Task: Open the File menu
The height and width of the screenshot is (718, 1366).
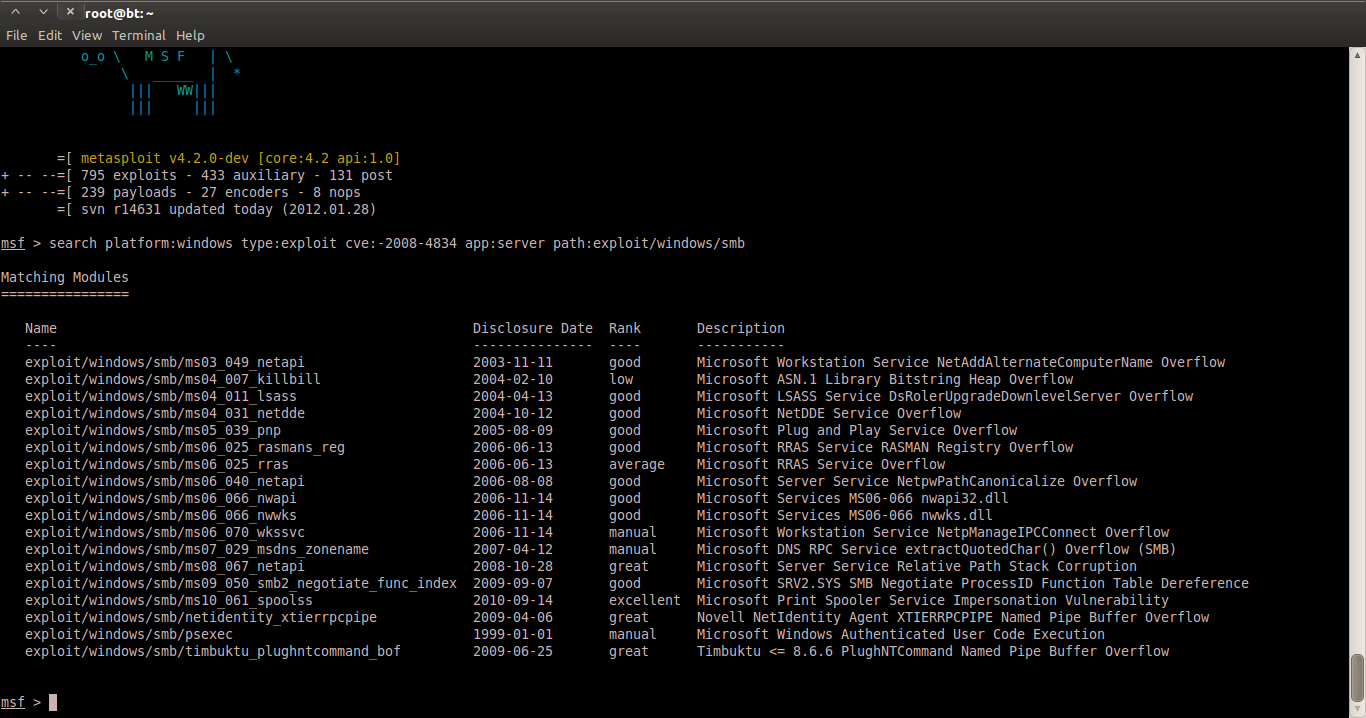Action: [16, 35]
